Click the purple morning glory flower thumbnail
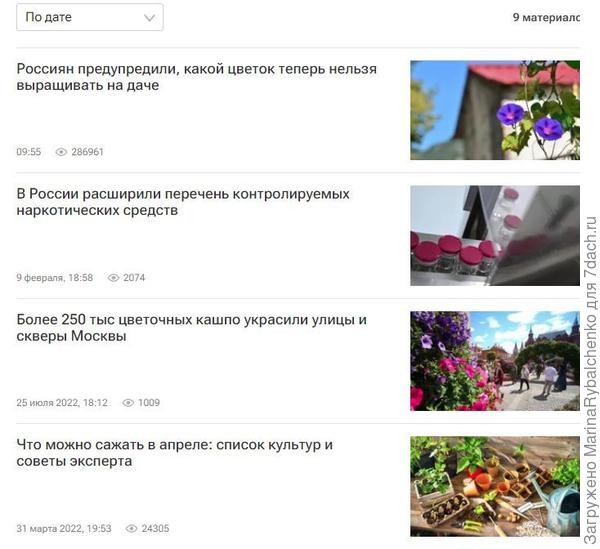600x549 pixels. click(495, 110)
